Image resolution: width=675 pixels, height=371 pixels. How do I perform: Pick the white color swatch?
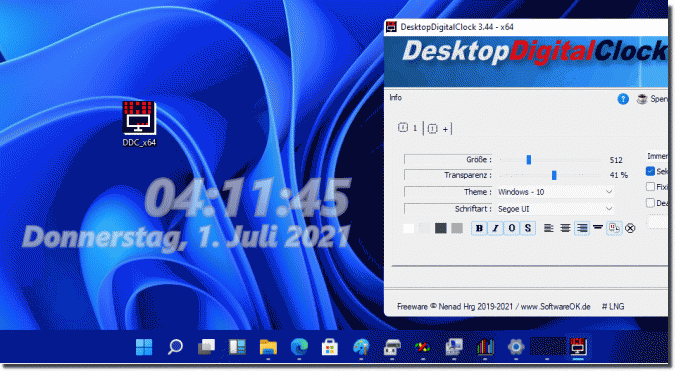(x=409, y=228)
